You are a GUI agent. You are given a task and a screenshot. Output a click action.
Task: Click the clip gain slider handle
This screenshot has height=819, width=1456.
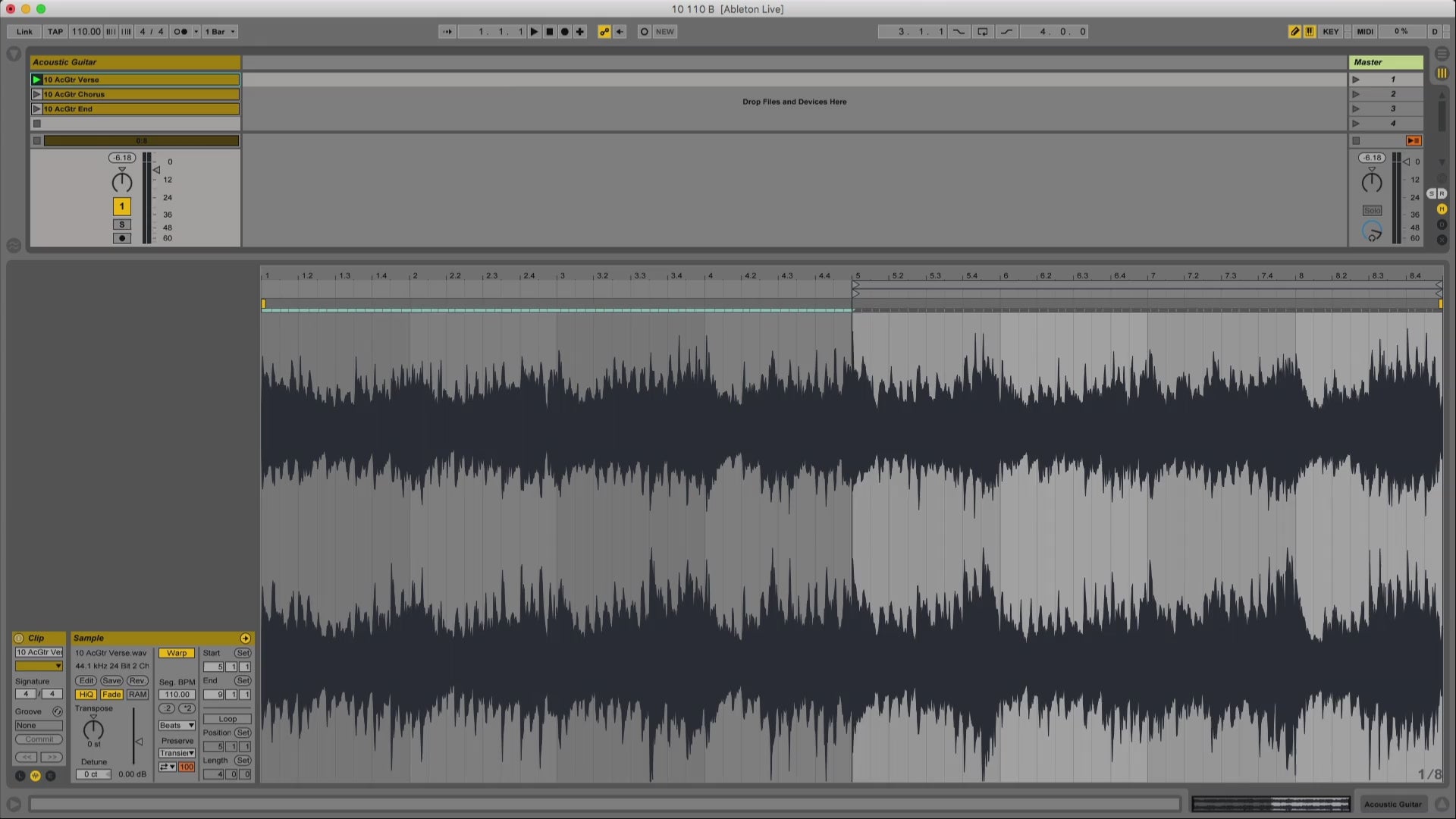[139, 742]
